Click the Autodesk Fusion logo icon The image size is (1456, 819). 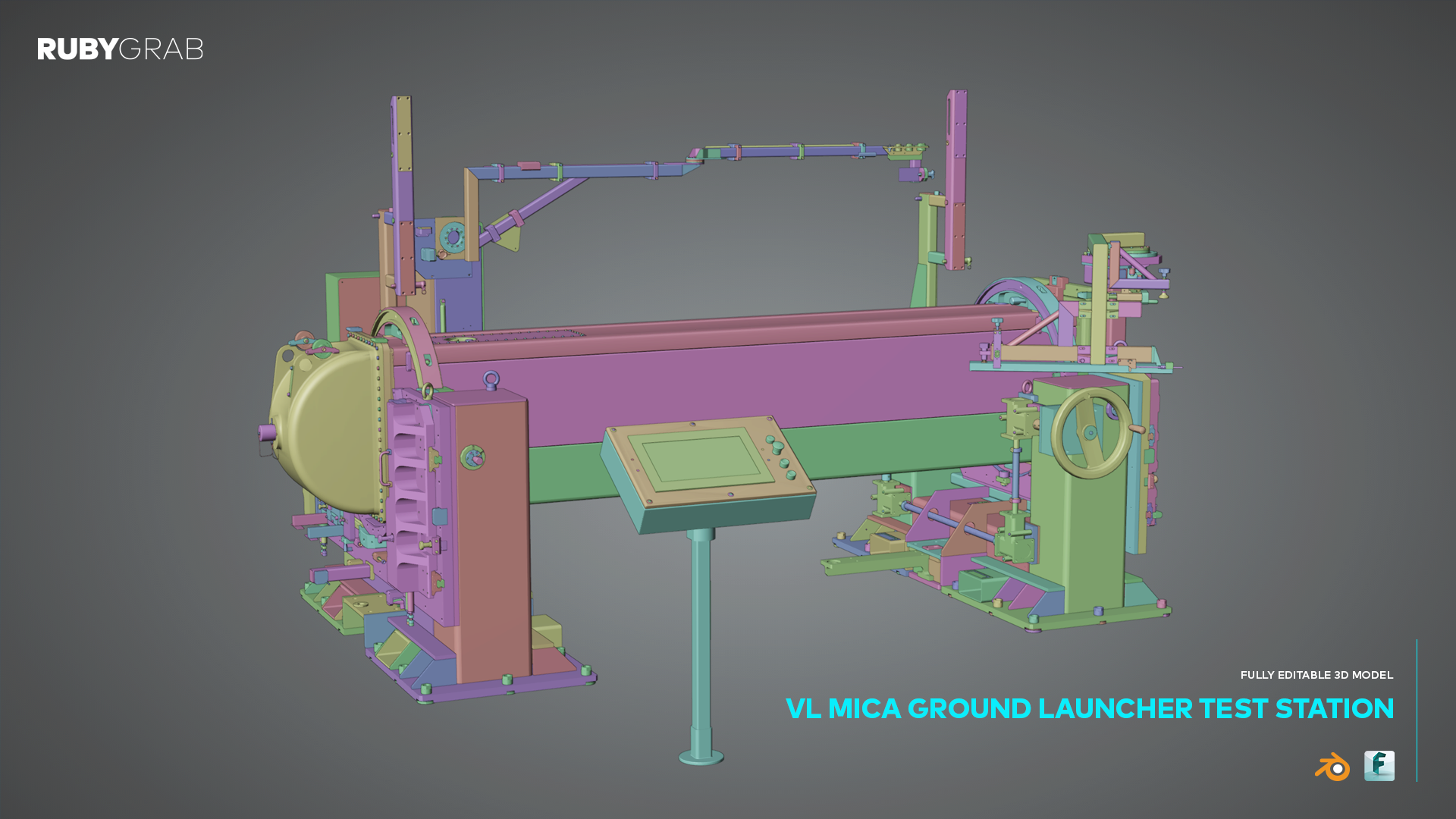[x=1379, y=766]
